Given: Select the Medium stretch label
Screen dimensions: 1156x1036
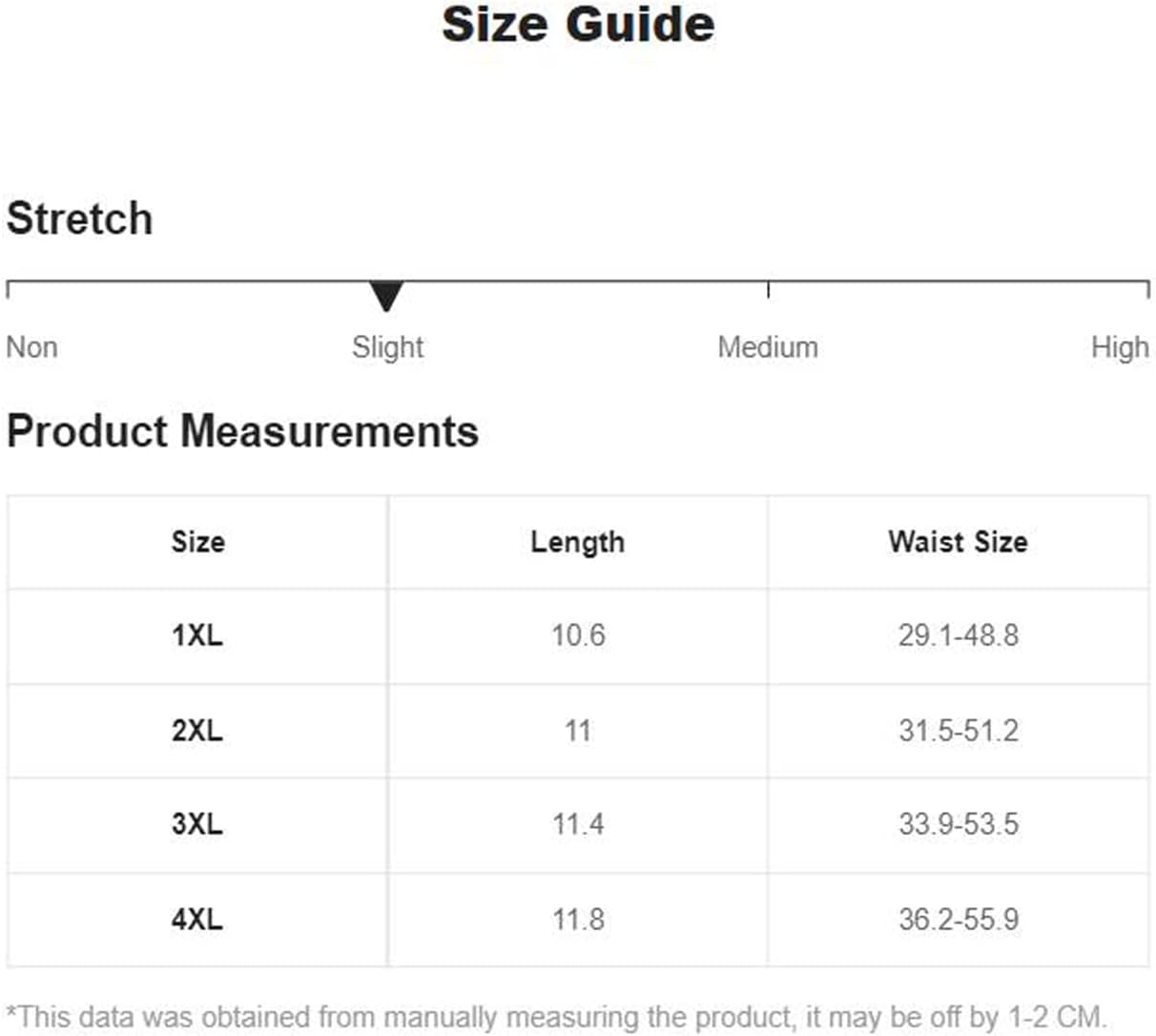Looking at the screenshot, I should [x=768, y=346].
